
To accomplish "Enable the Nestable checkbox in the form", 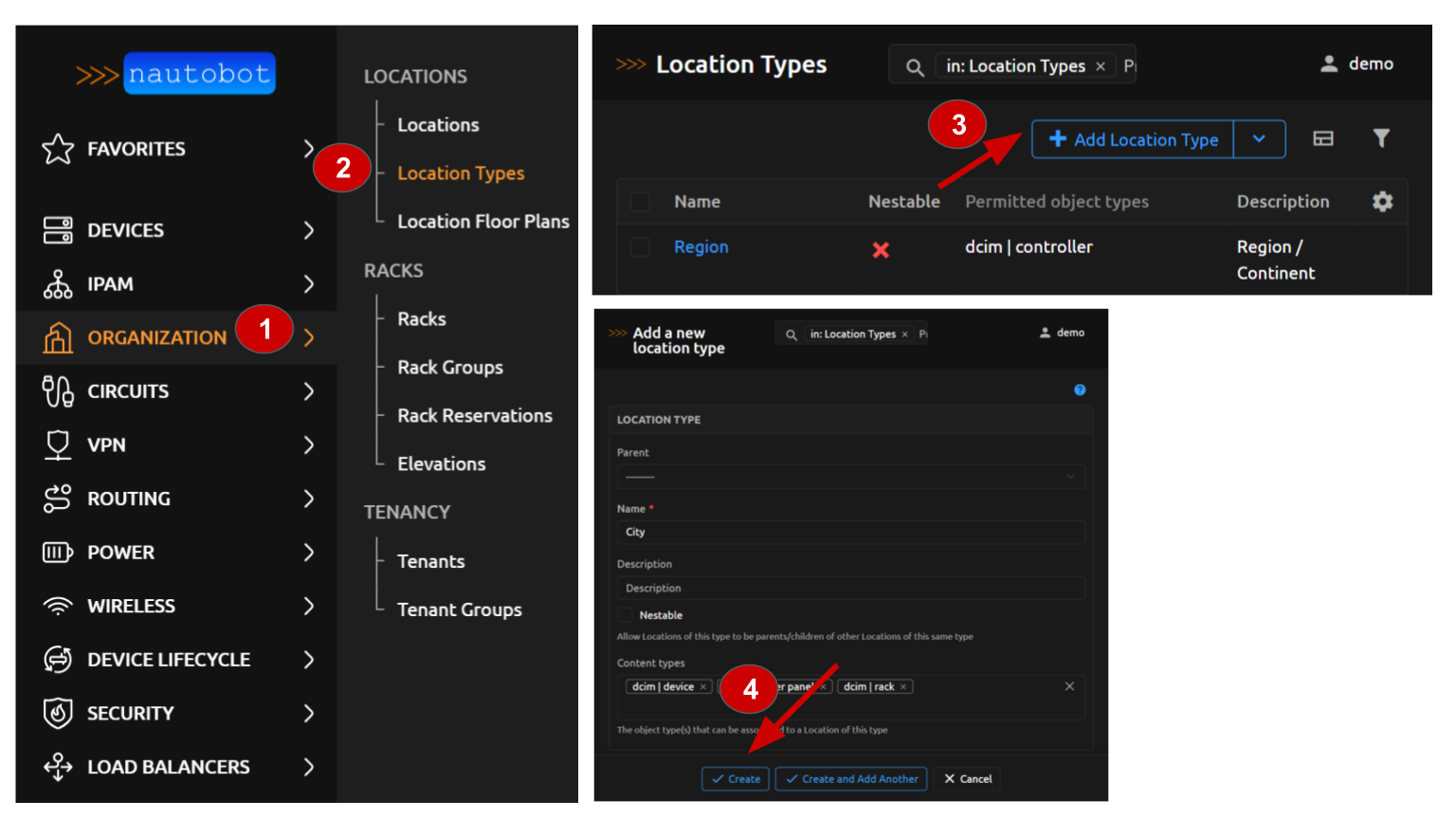I will (626, 614).
